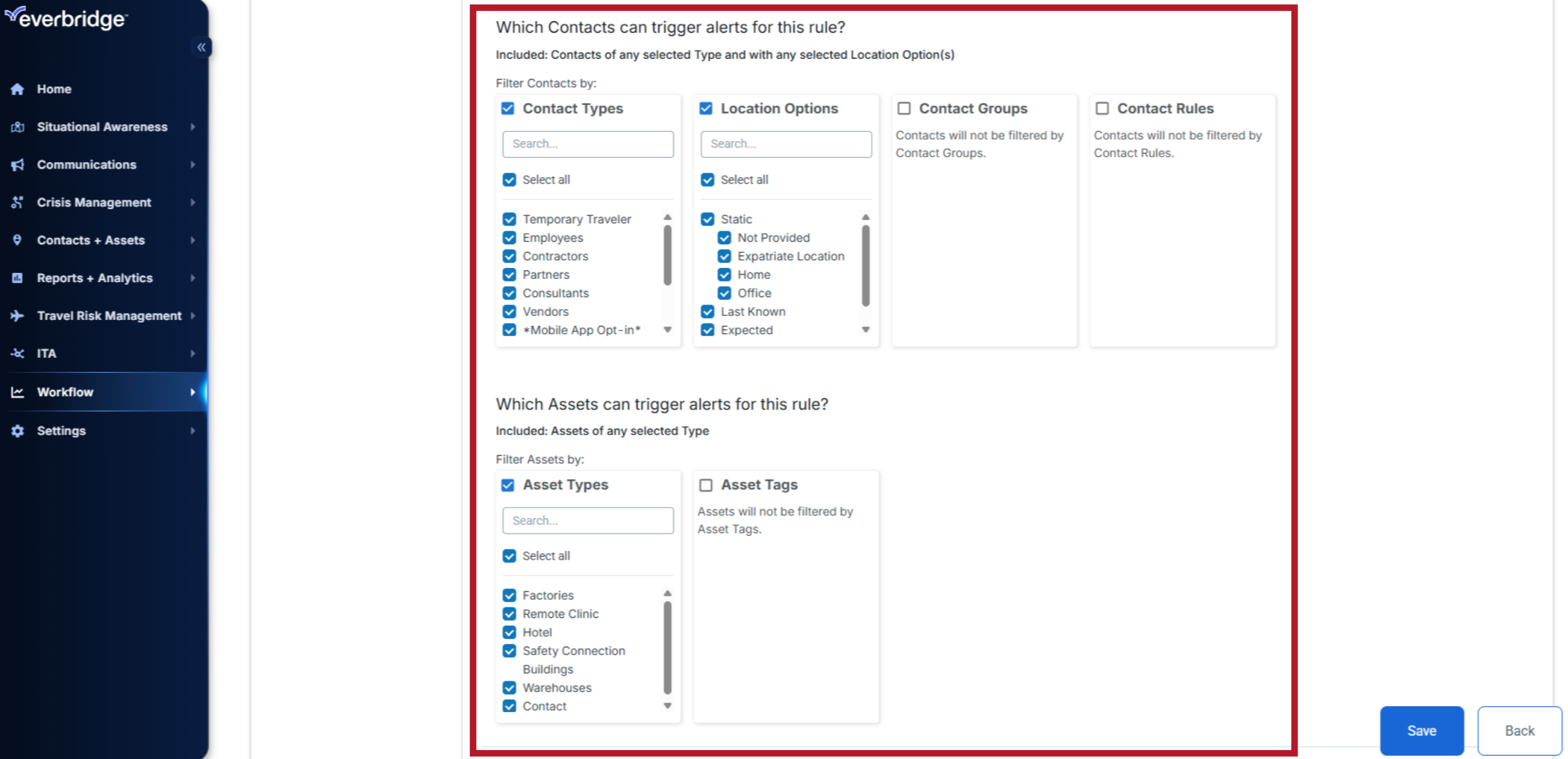
Task: Click the Home house icon in sidebar
Action: pos(18,89)
